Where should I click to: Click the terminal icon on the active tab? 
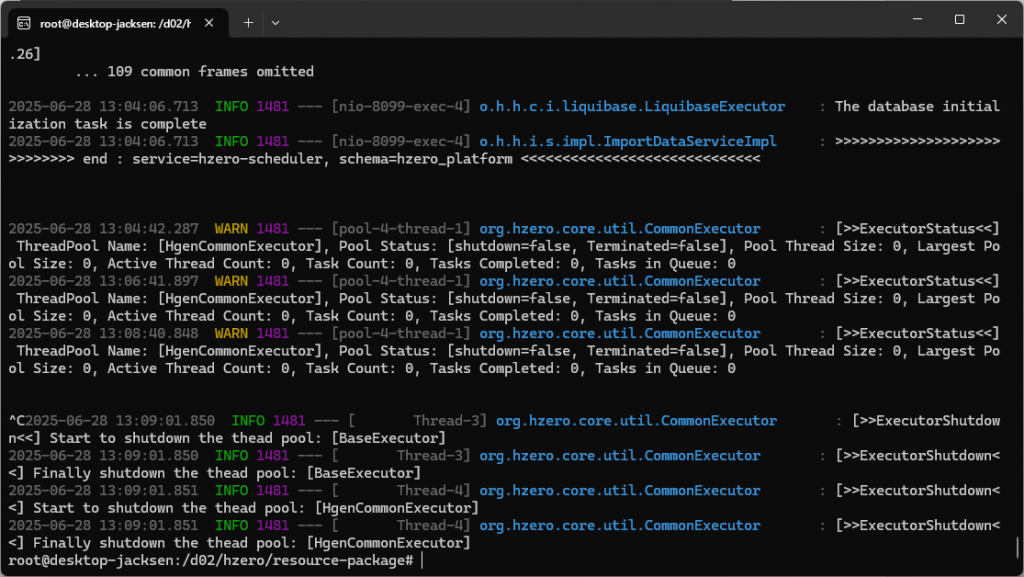[23, 21]
